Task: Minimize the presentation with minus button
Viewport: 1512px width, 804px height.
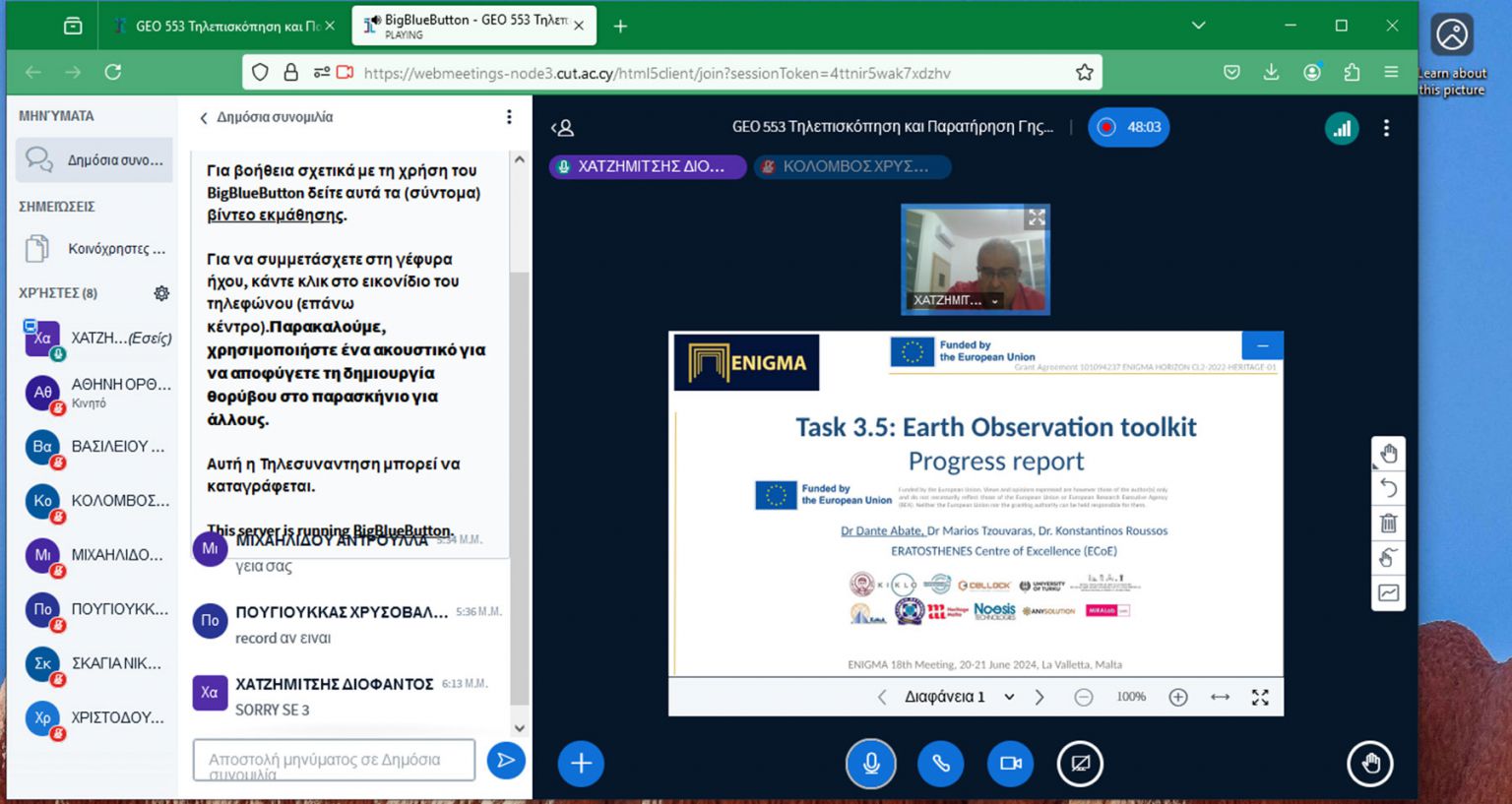Action: [1262, 345]
